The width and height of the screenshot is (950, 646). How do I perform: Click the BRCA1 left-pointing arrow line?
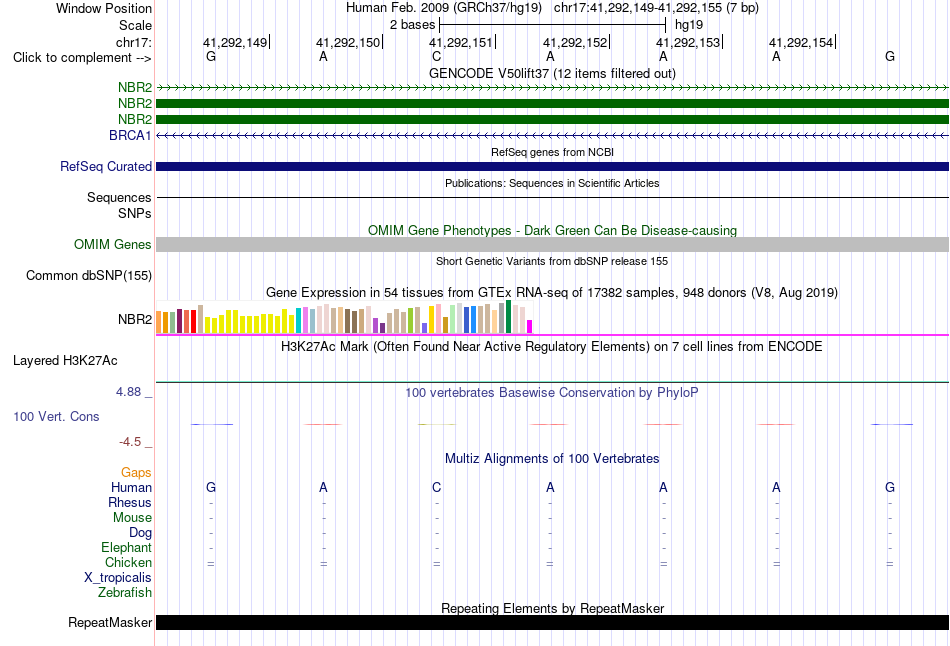click(552, 136)
